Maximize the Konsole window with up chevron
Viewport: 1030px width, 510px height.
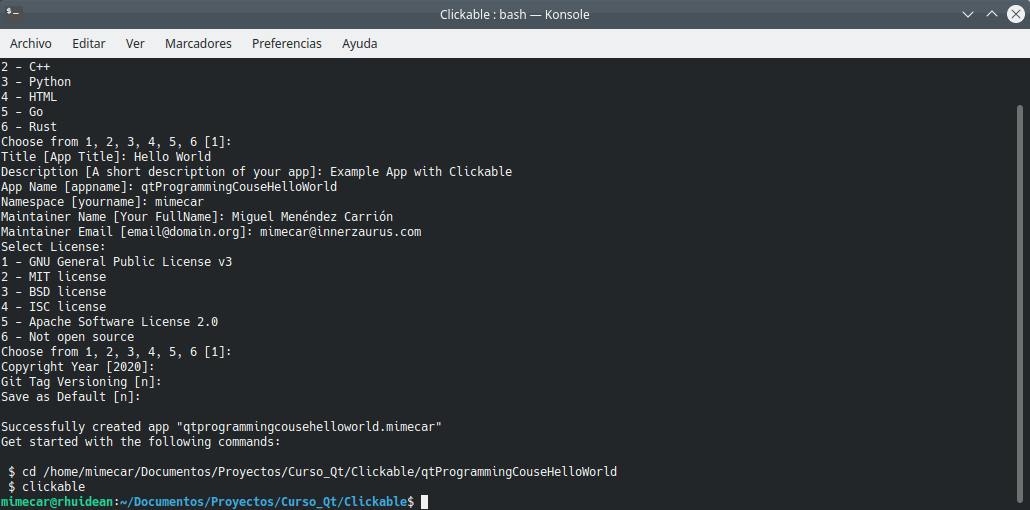tap(991, 14)
